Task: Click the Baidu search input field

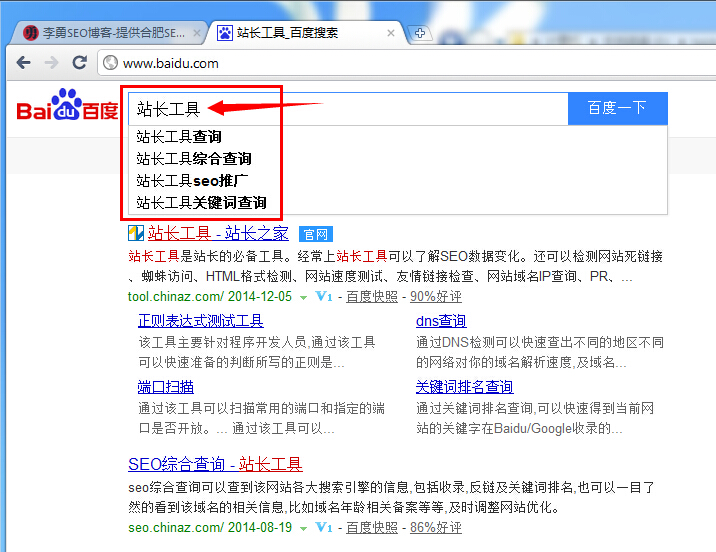Action: click(x=348, y=109)
